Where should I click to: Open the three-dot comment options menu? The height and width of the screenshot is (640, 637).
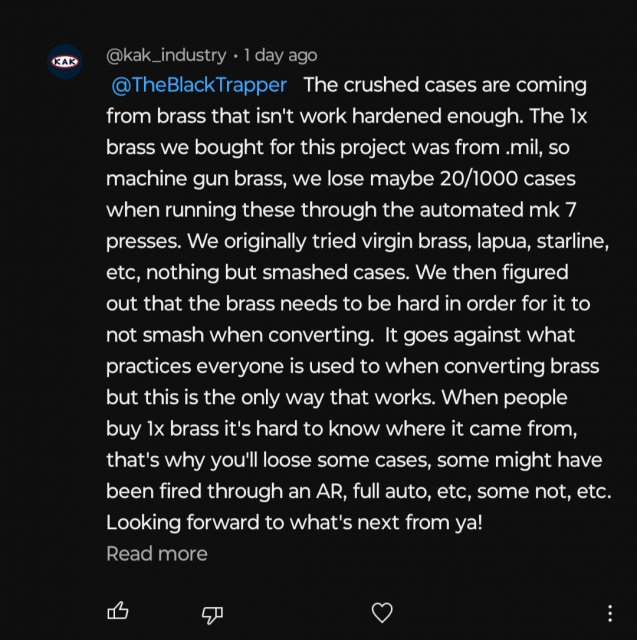610,612
